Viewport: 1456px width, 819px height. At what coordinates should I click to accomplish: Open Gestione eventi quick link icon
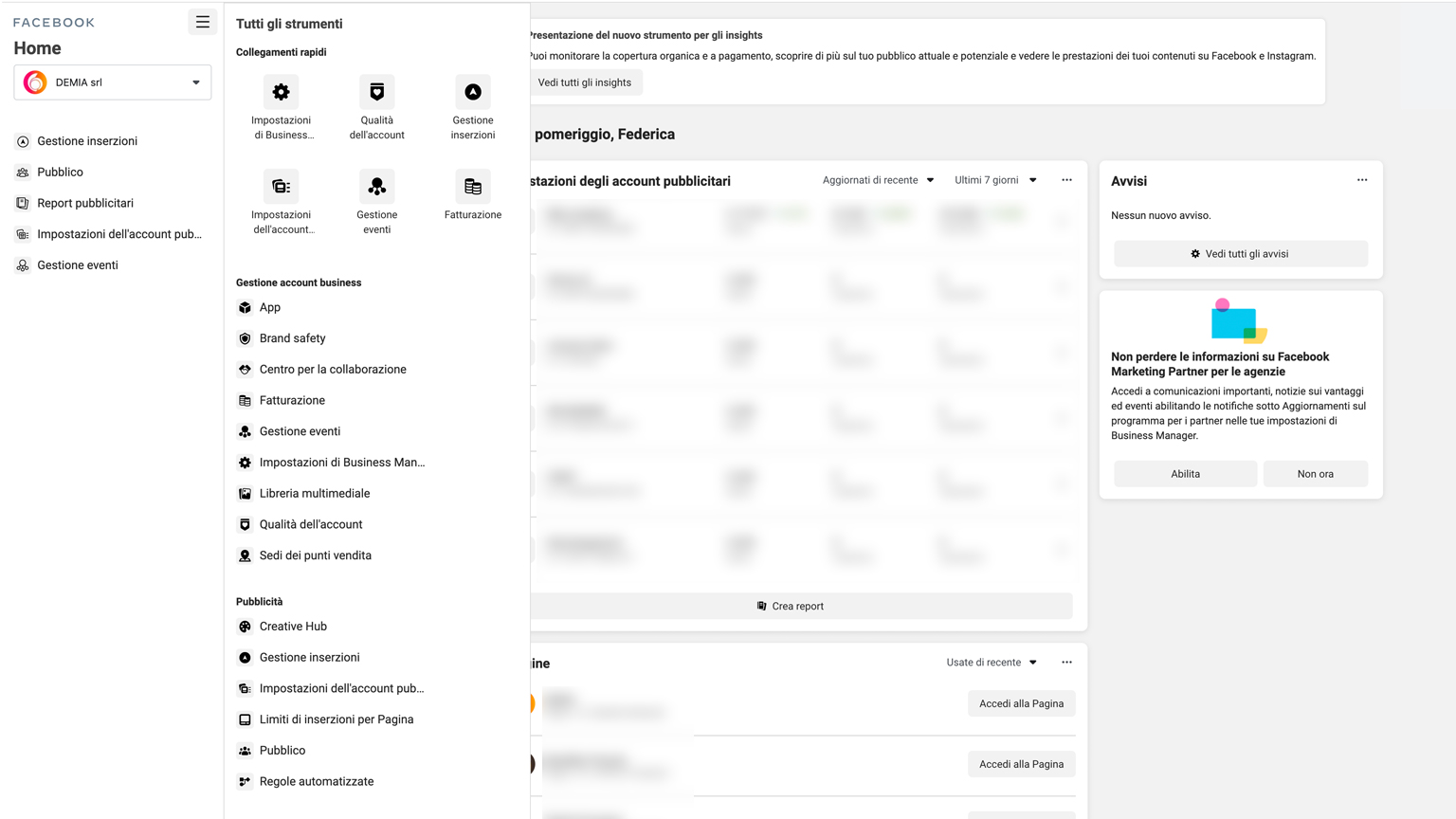point(376,187)
